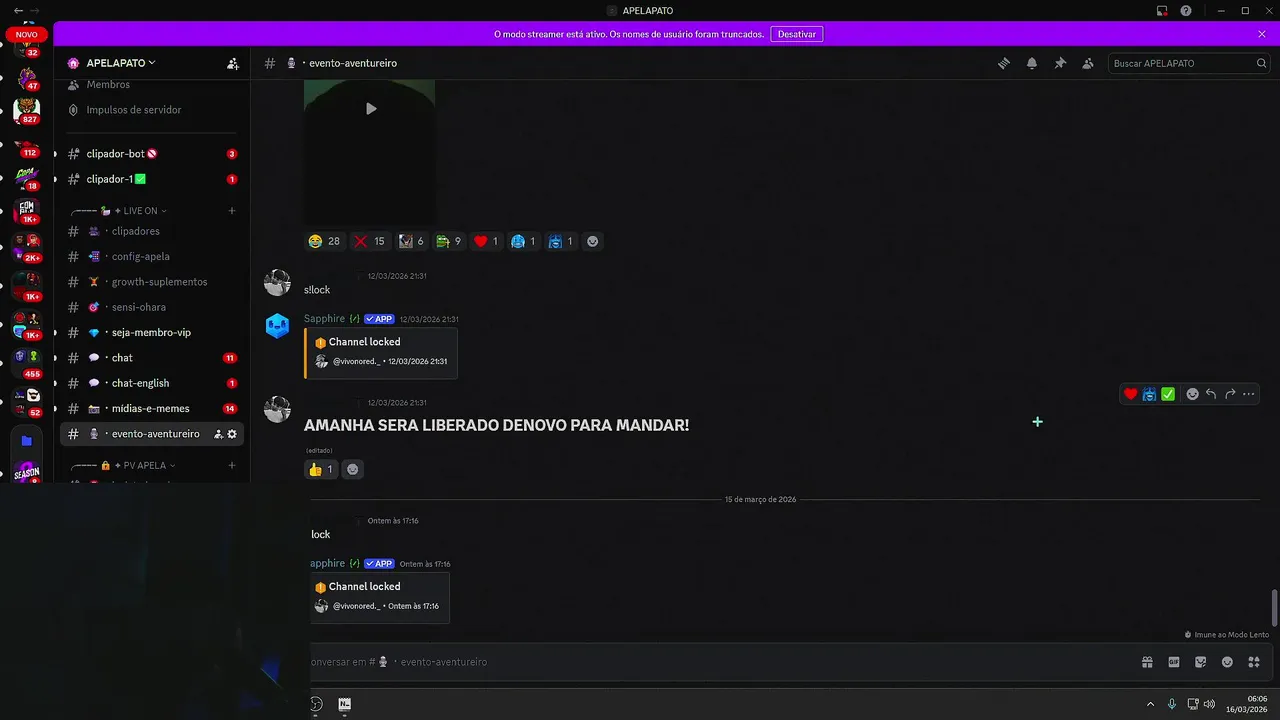Image resolution: width=1280 pixels, height=720 pixels.
Task: Open the GIF picker
Action: point(1174,662)
